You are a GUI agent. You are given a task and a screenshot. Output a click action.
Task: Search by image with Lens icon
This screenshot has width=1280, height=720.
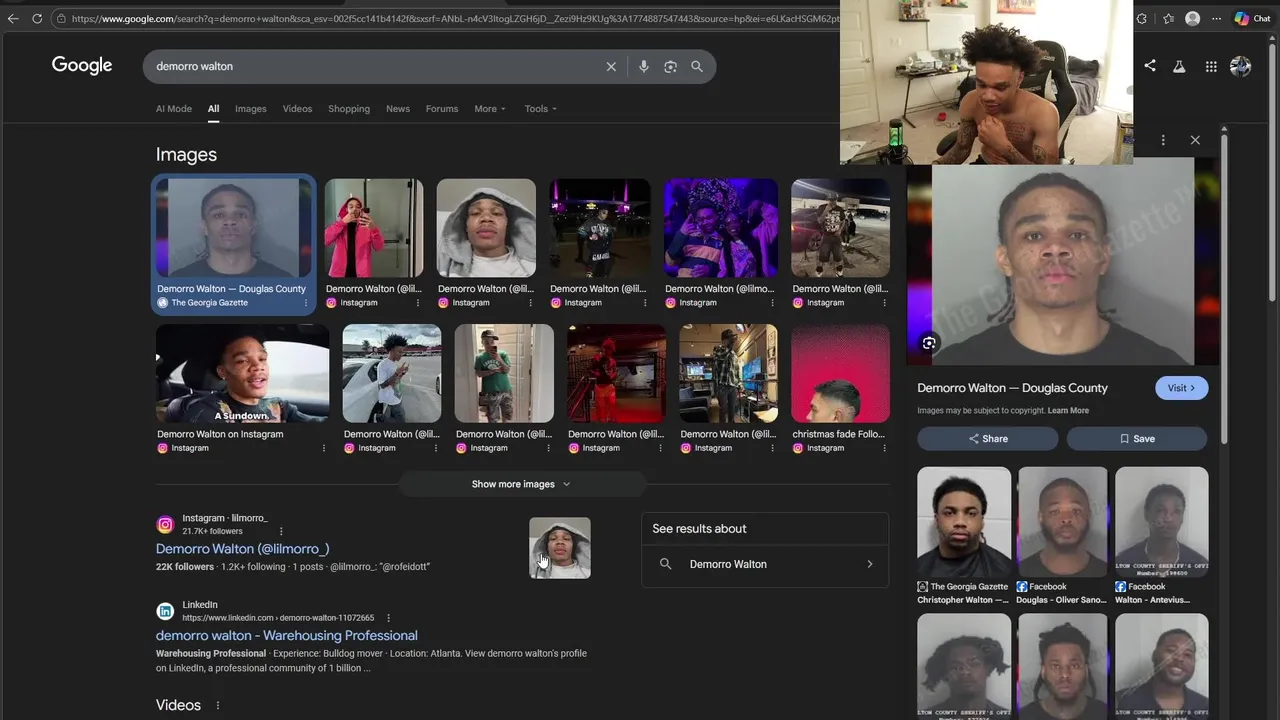click(x=670, y=66)
